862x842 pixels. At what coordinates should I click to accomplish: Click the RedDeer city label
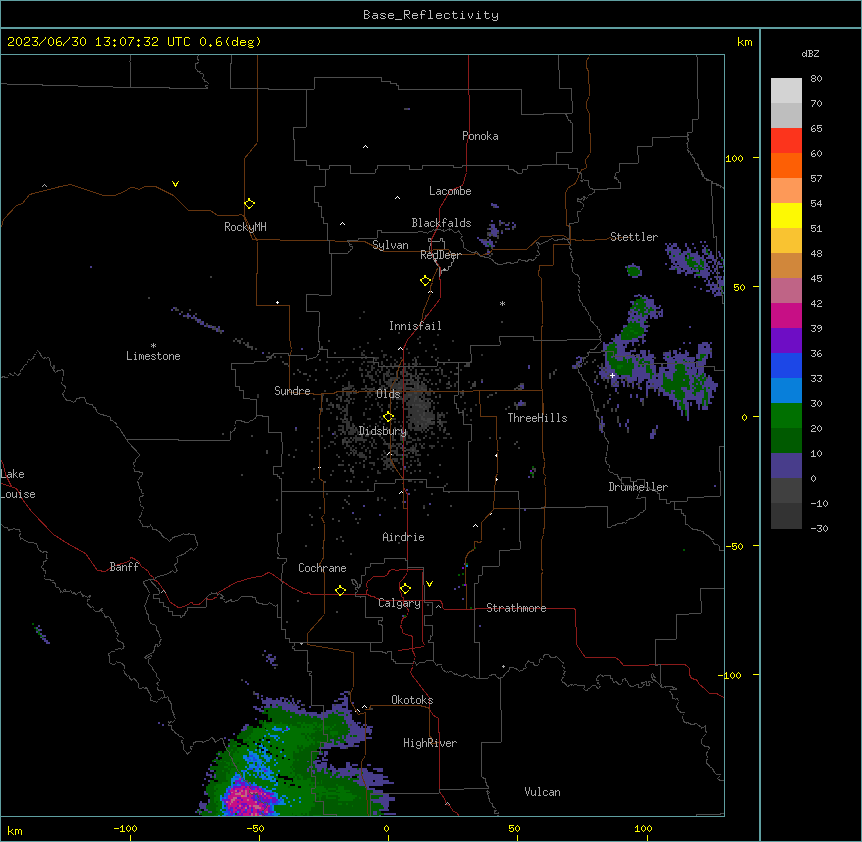pos(440,255)
